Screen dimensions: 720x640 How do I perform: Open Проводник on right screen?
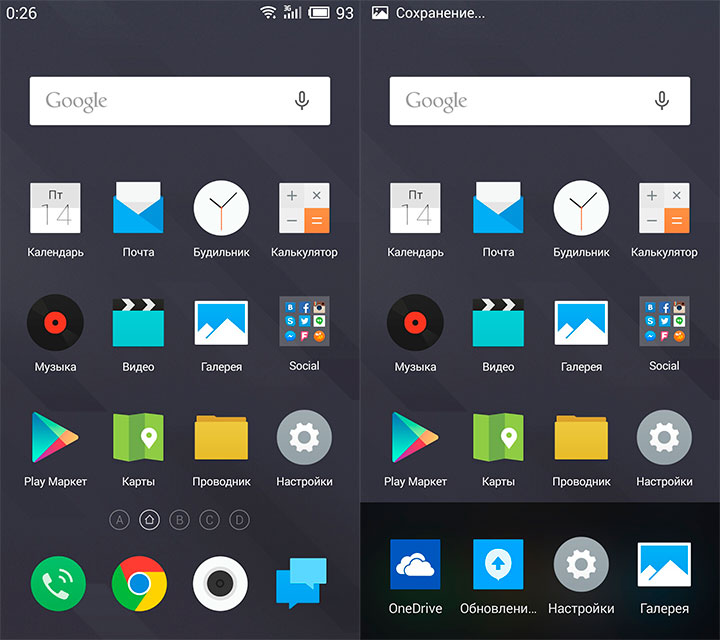click(581, 438)
